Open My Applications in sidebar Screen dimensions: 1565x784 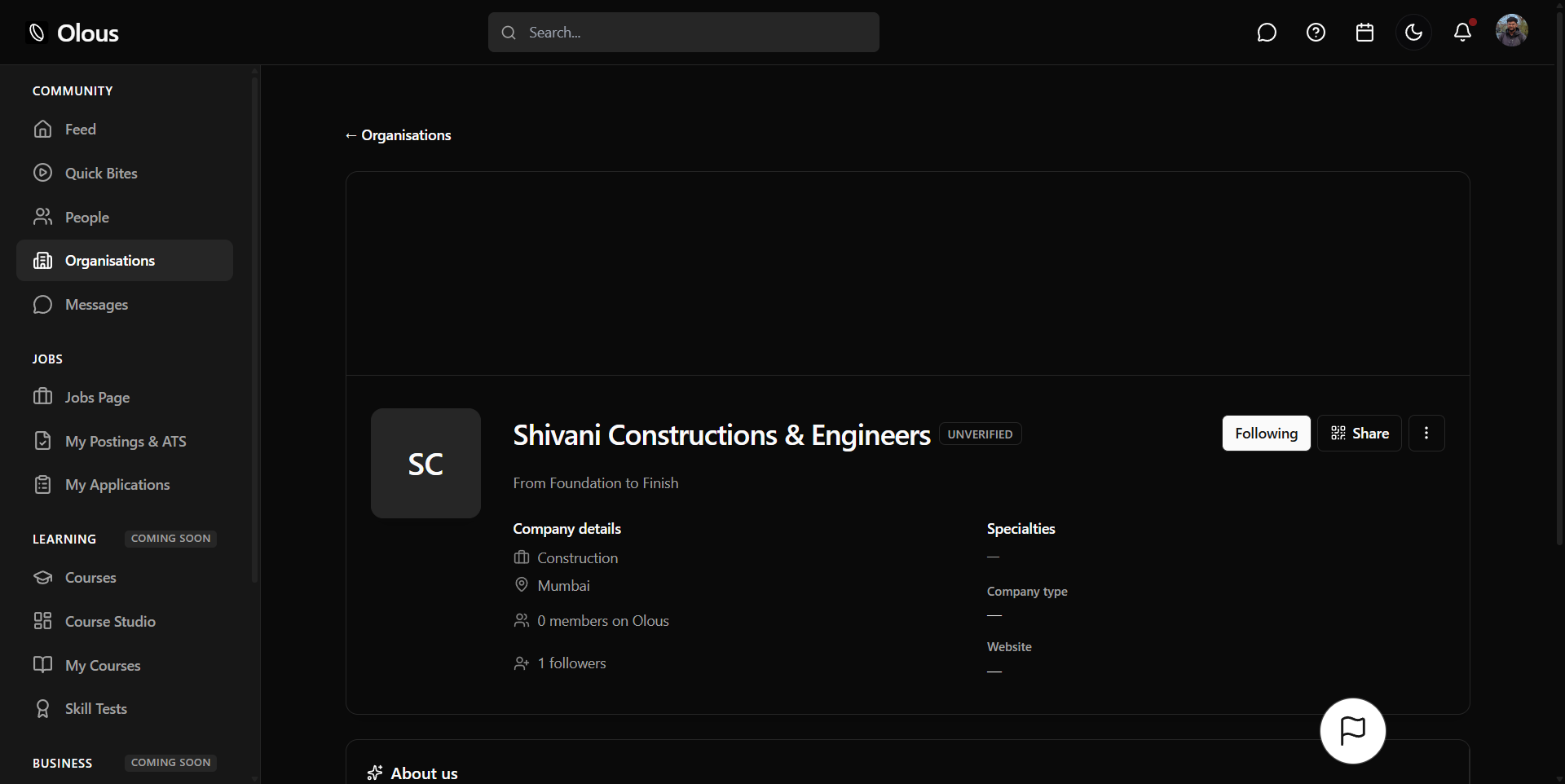[x=125, y=485]
